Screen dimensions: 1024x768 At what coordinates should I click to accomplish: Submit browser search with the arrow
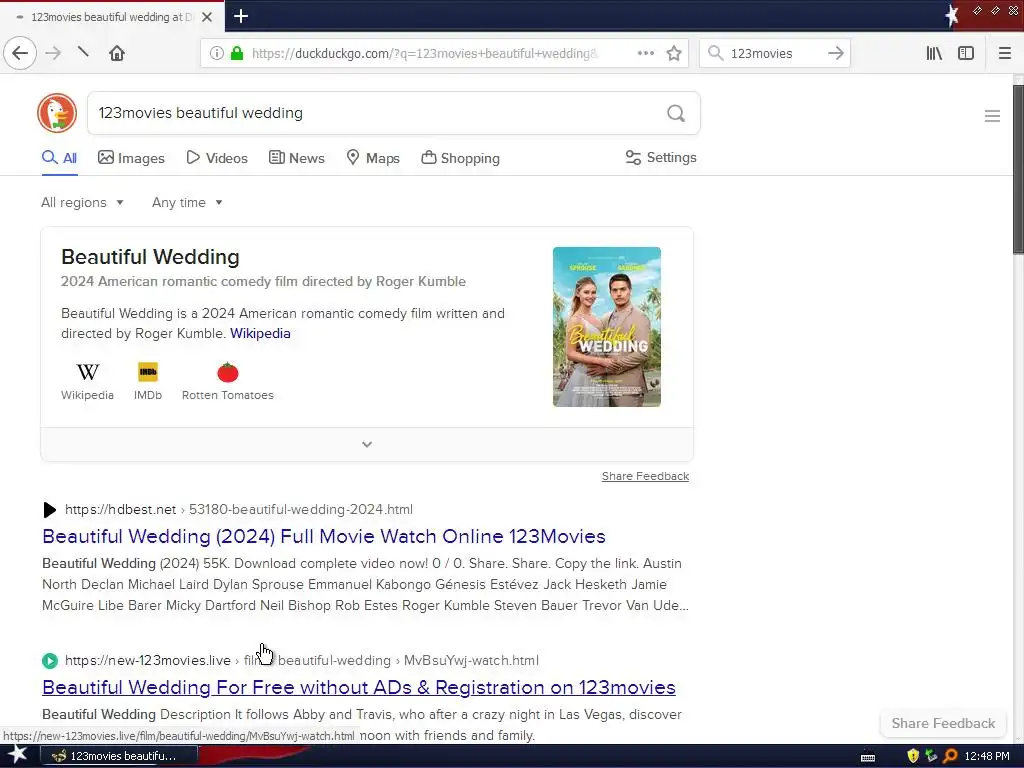[x=836, y=53]
